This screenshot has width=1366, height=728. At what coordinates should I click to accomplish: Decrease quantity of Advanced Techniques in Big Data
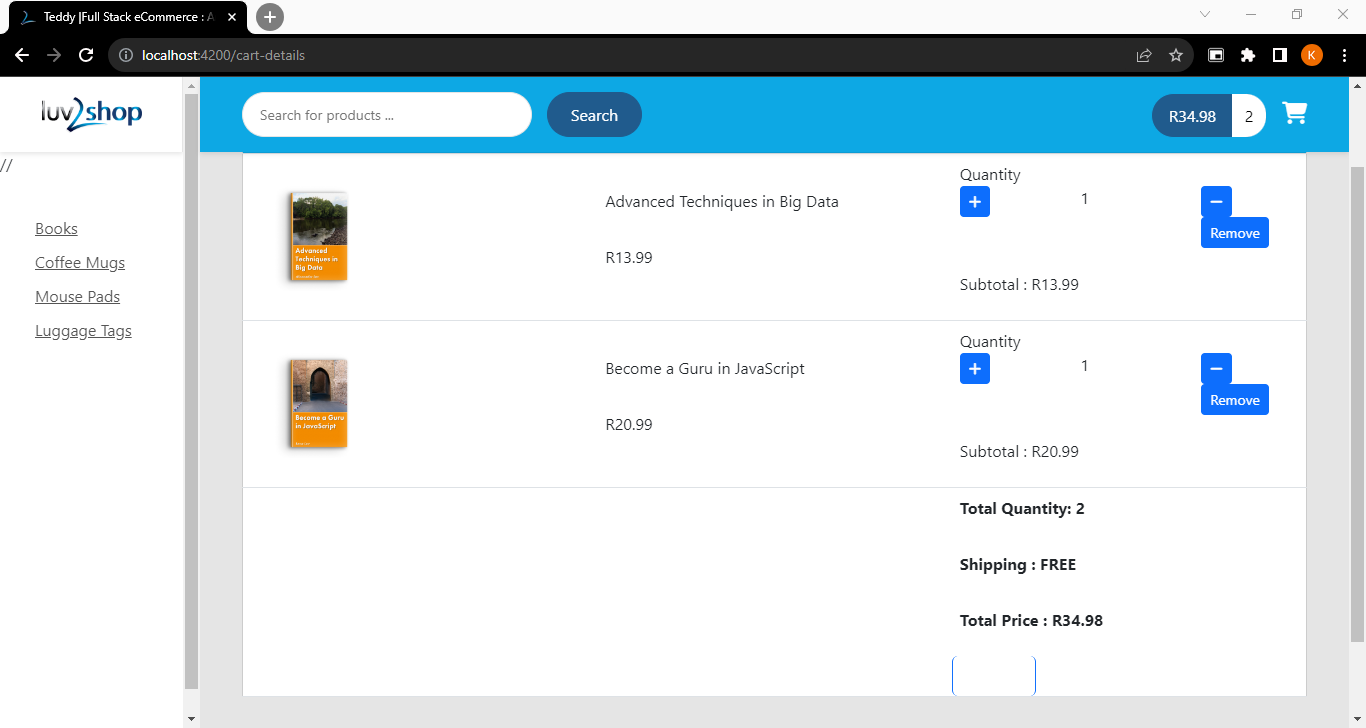click(x=1216, y=202)
